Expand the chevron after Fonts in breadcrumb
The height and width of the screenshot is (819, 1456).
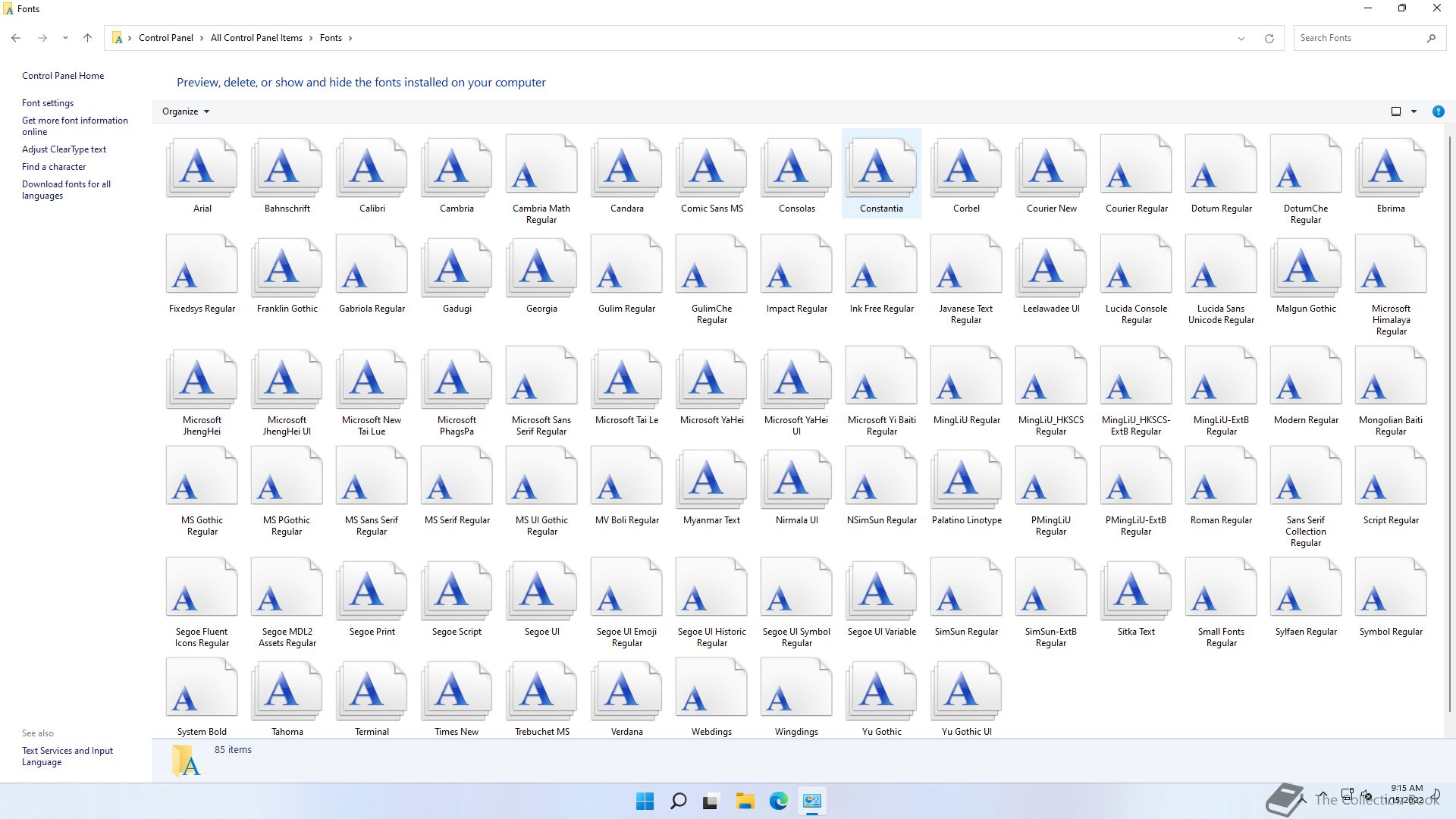[x=350, y=38]
